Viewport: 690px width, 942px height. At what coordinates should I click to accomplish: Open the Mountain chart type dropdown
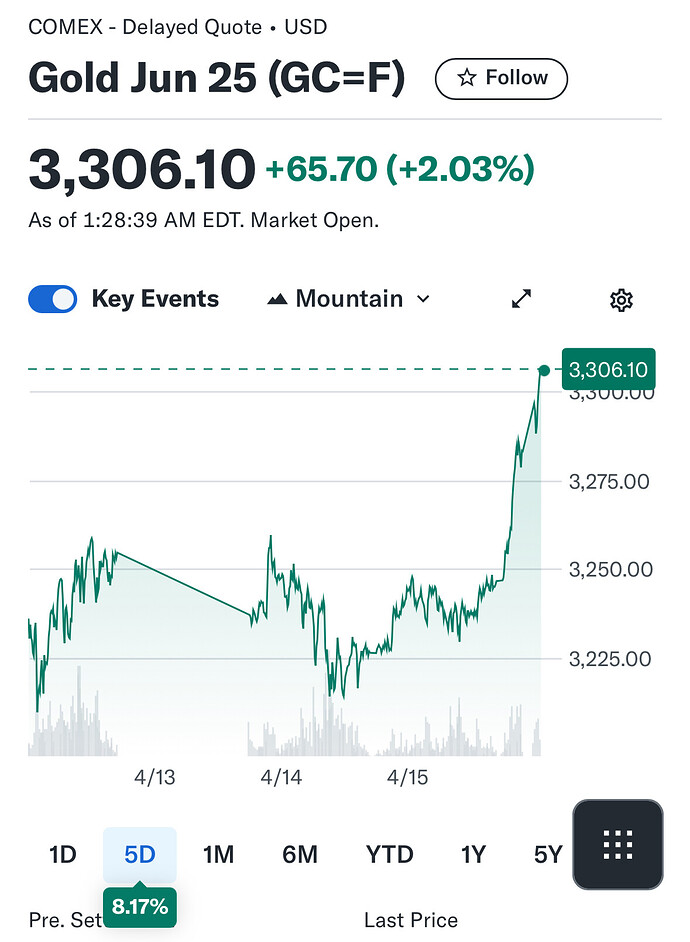(x=349, y=299)
